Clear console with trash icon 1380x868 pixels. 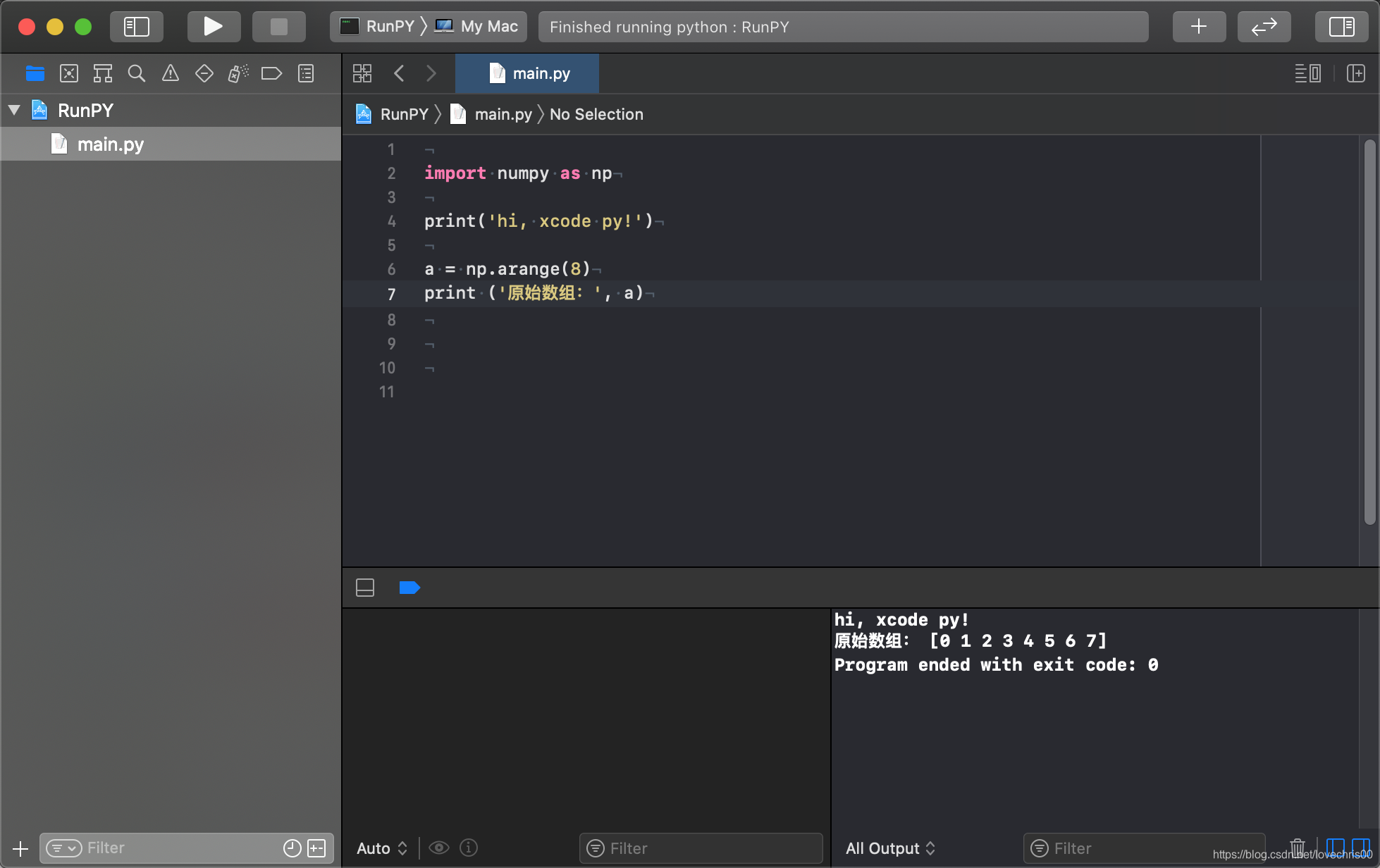click(x=1298, y=848)
